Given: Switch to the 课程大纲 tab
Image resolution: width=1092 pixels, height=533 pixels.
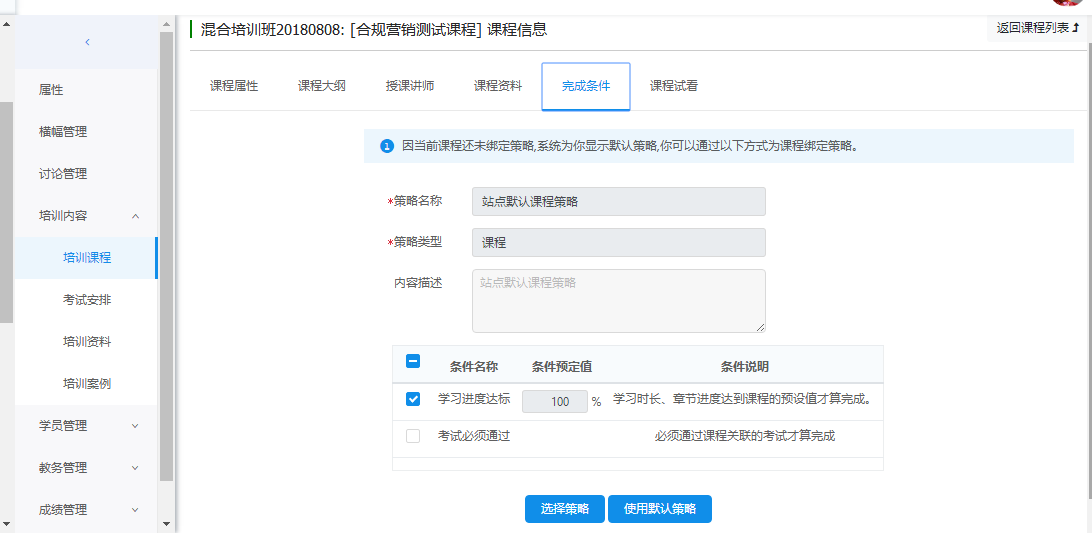Looking at the screenshot, I should 322,86.
